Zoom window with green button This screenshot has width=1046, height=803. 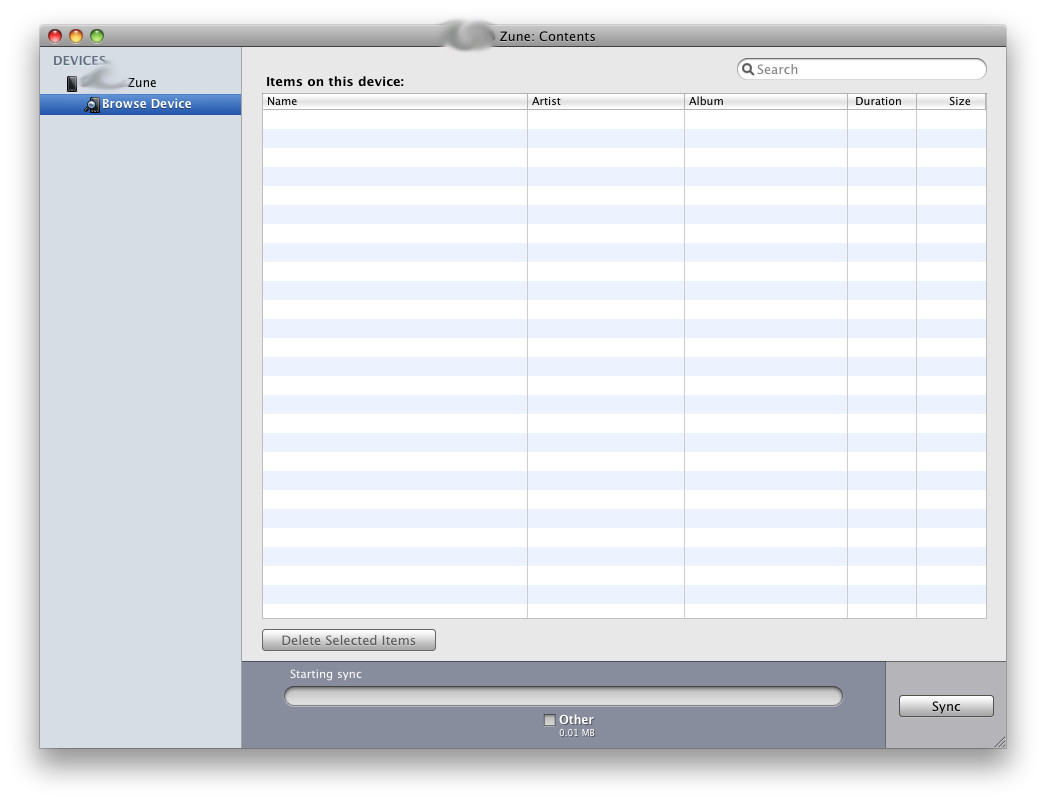[x=97, y=36]
